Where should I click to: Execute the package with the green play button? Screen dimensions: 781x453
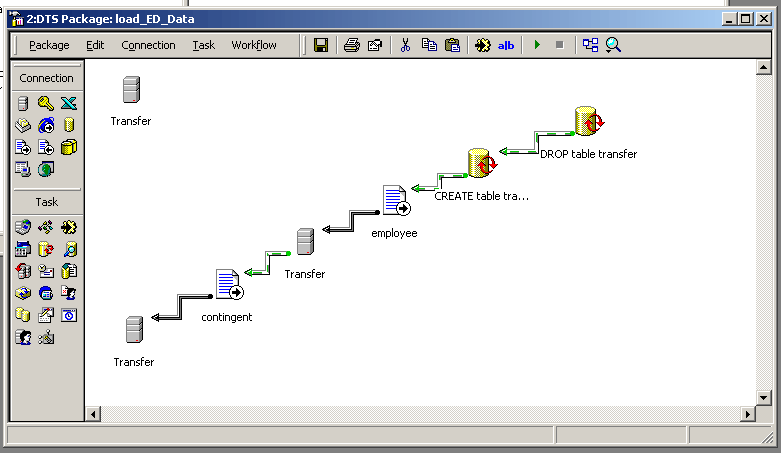coord(537,45)
